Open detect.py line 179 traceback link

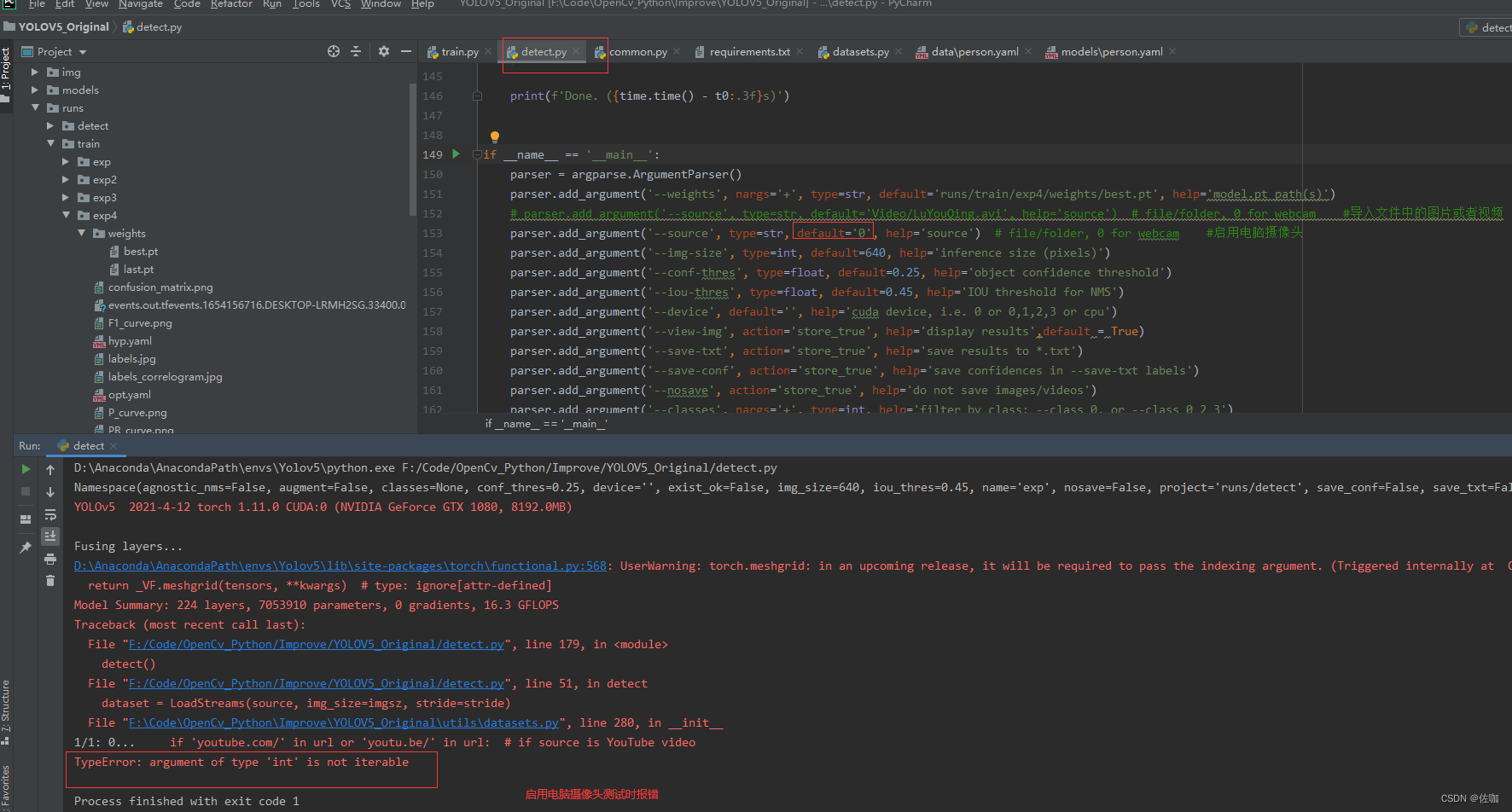(317, 645)
